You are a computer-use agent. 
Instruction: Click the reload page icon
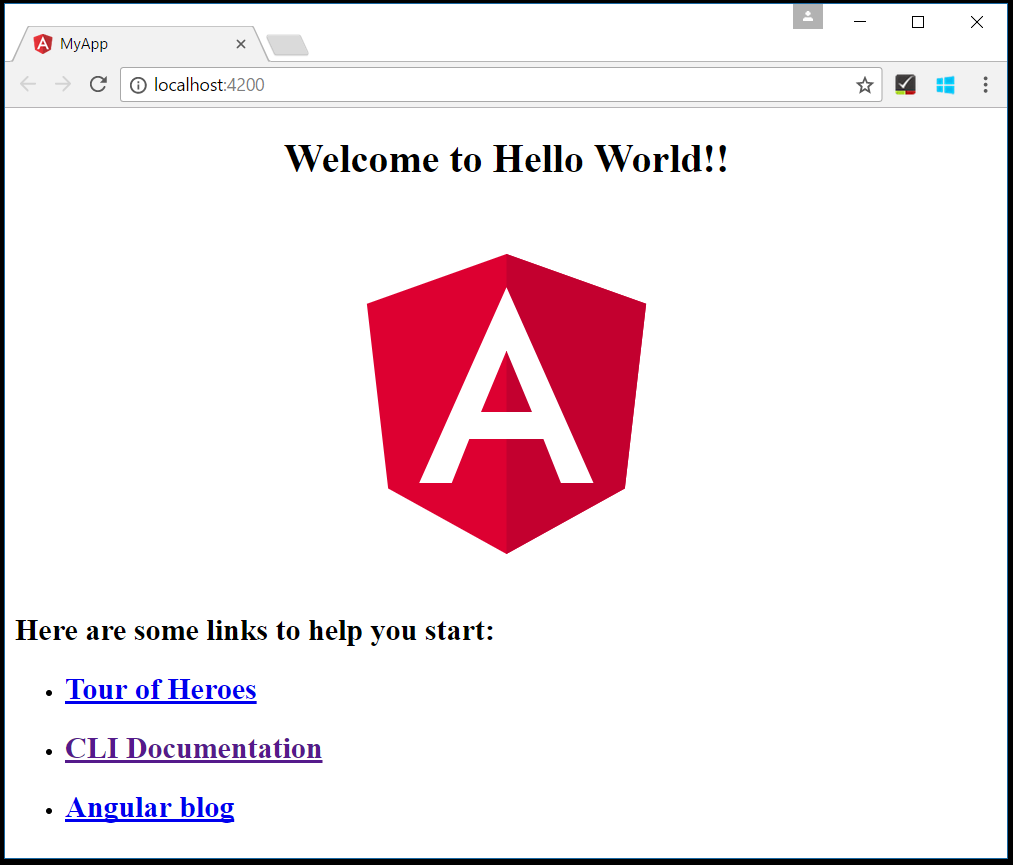(97, 84)
